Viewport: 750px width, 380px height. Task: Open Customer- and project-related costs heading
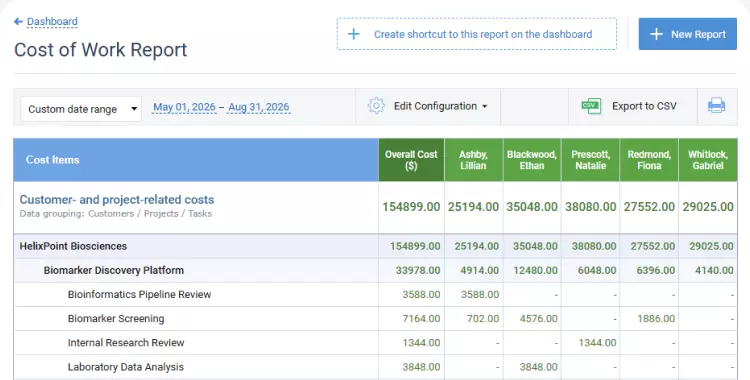tap(117, 200)
